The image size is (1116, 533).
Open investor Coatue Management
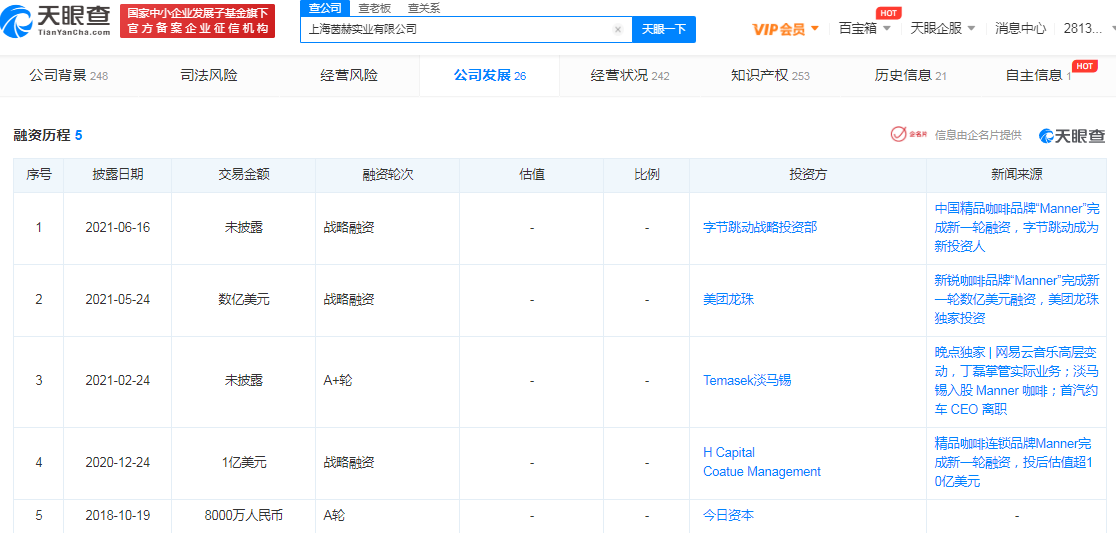coord(762,471)
